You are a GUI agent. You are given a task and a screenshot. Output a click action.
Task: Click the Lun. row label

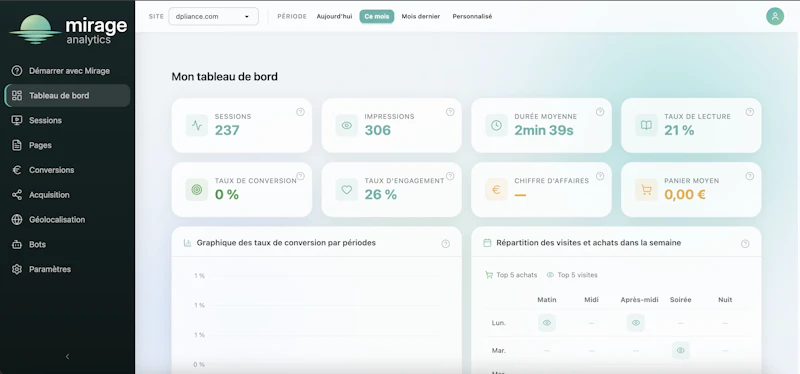[x=498, y=323]
